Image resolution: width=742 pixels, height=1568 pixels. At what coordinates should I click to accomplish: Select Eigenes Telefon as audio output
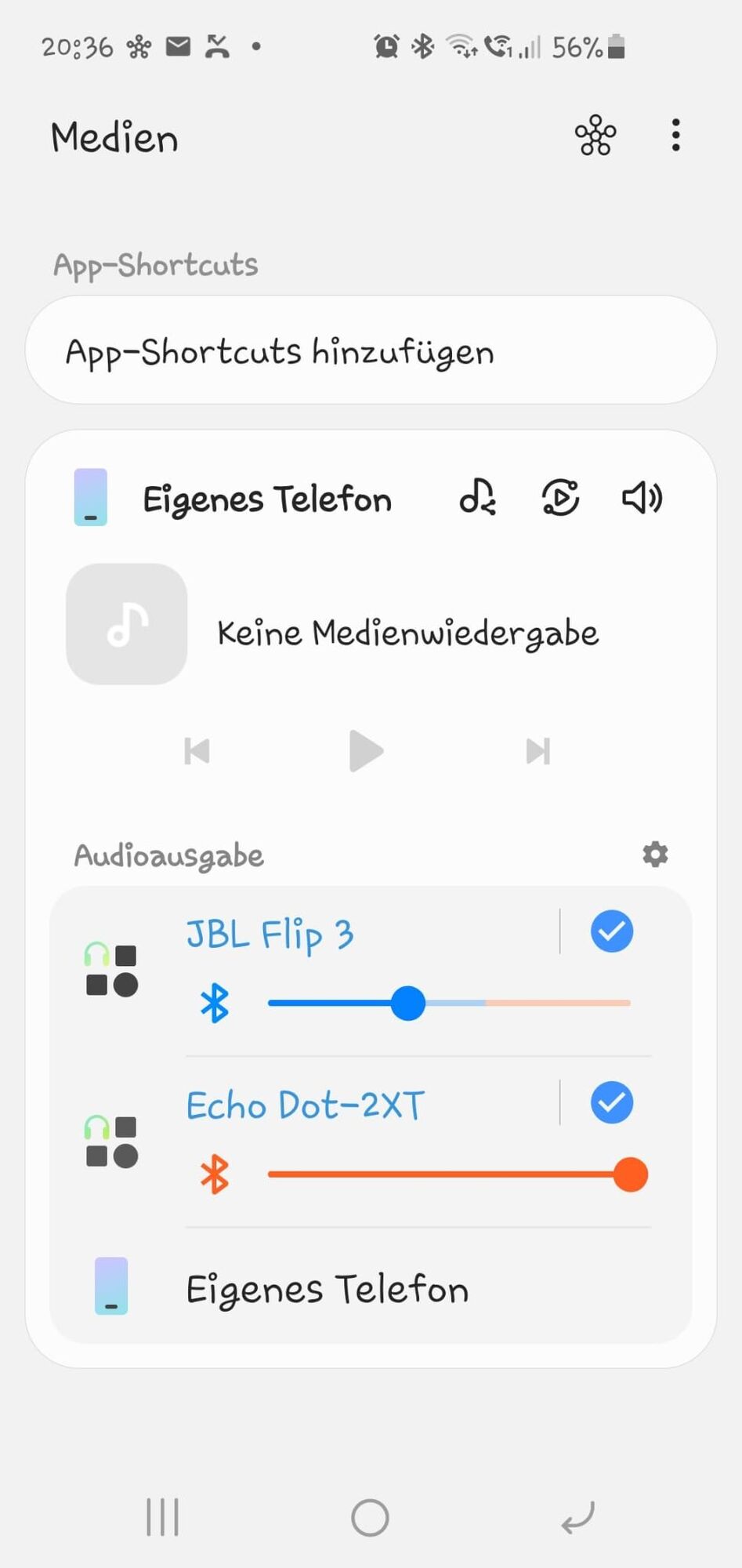371,1287
